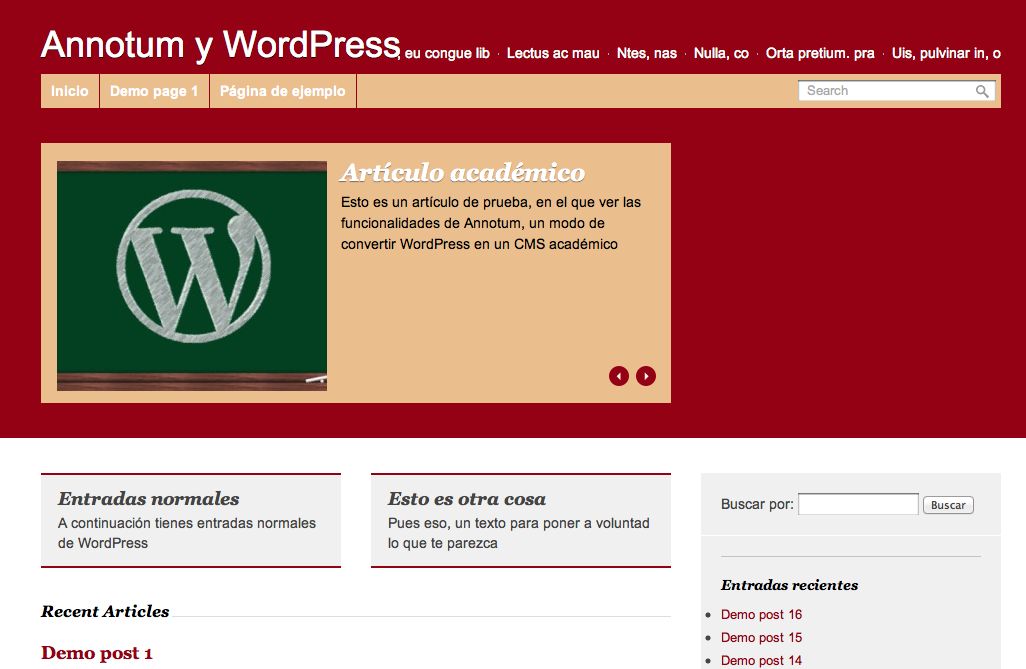Screen dimensions: 1026x669
Task: Open the Página de ejemplo menu item
Action: pyautogui.click(x=283, y=91)
